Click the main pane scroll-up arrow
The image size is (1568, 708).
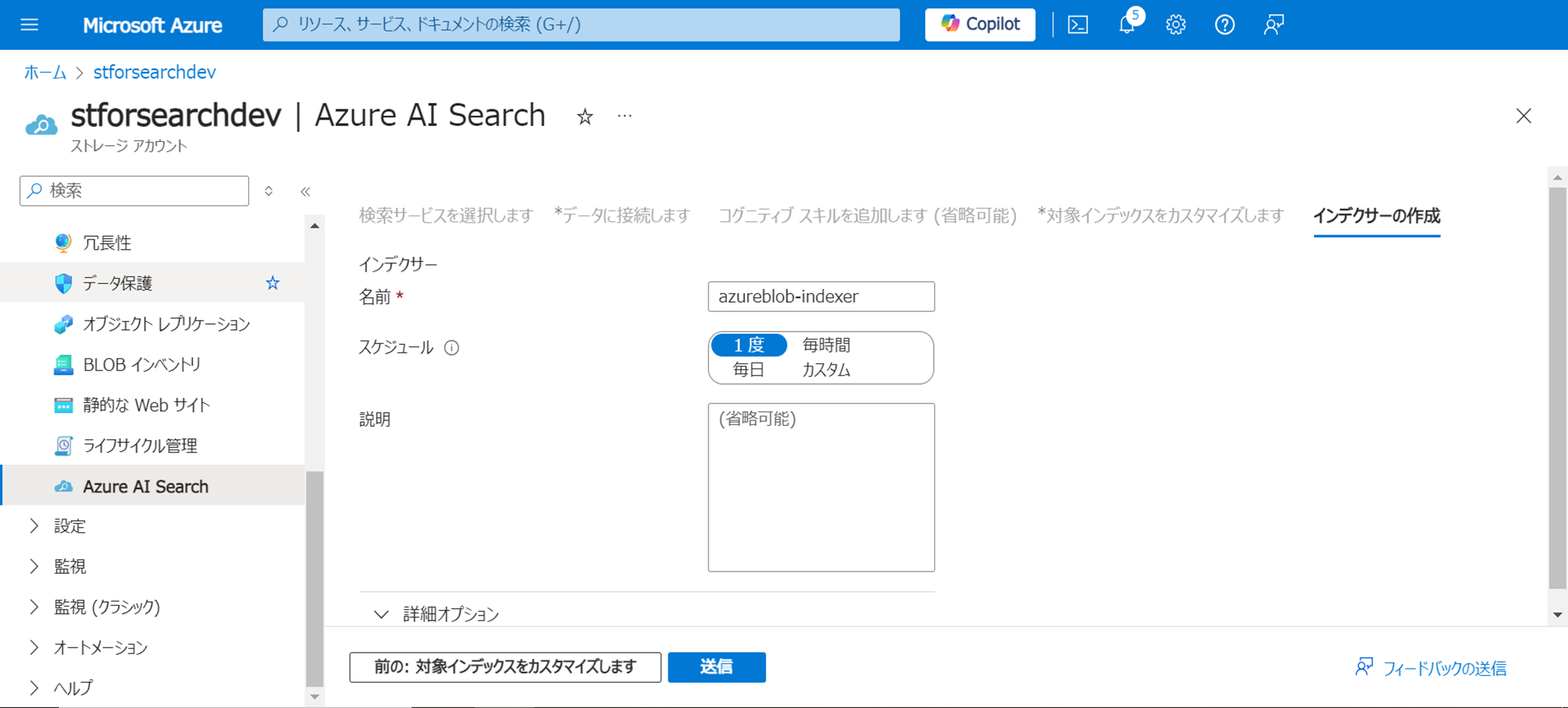coord(1557,177)
